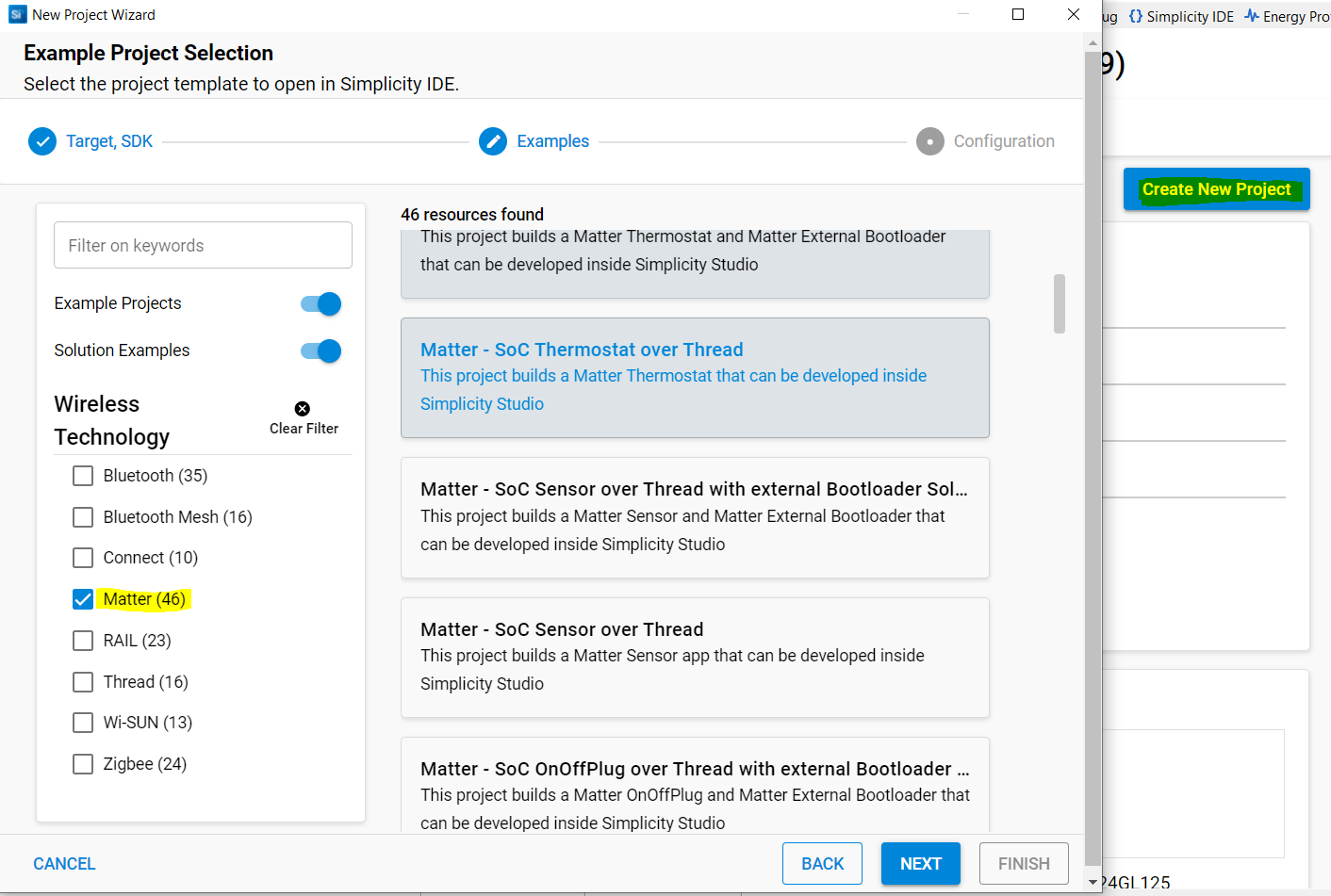
Task: Click the Filter on keywords input field
Action: (203, 245)
